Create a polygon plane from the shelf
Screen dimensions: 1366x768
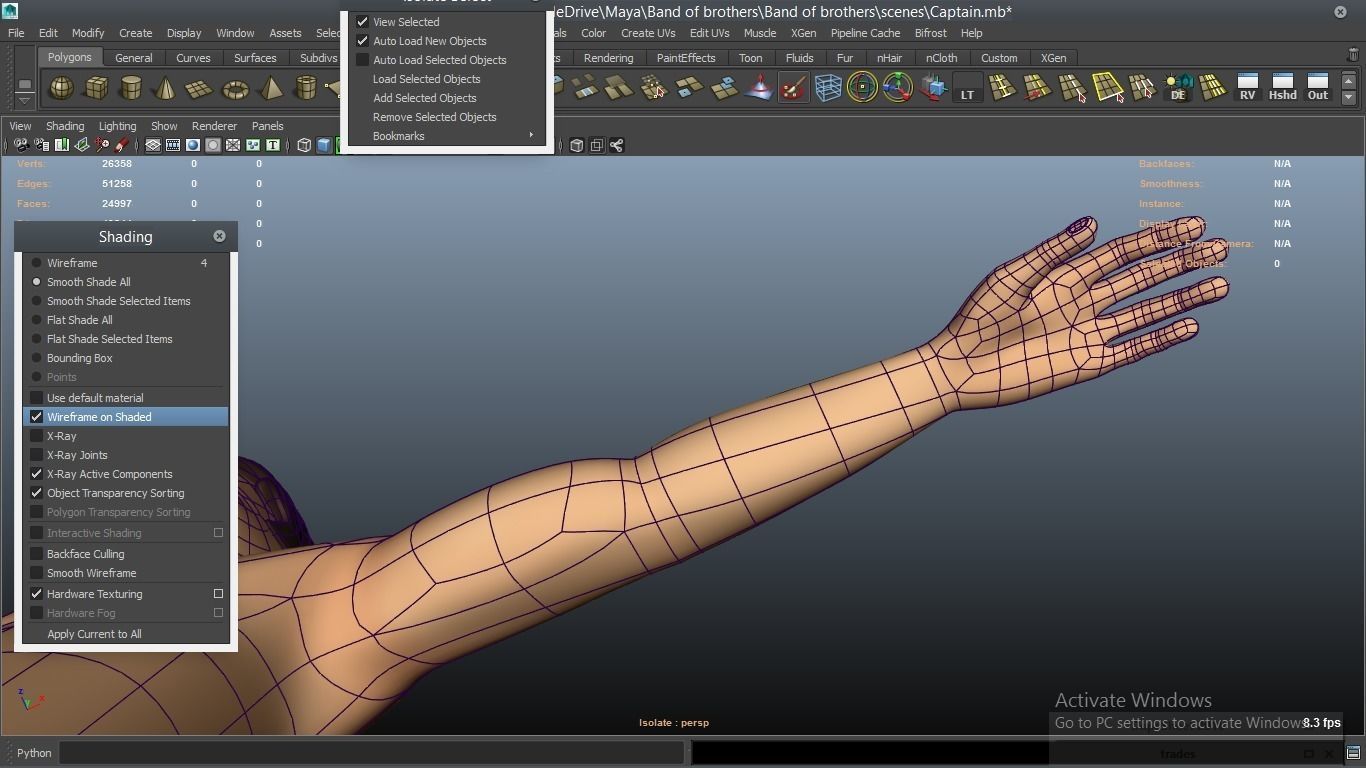[x=200, y=88]
